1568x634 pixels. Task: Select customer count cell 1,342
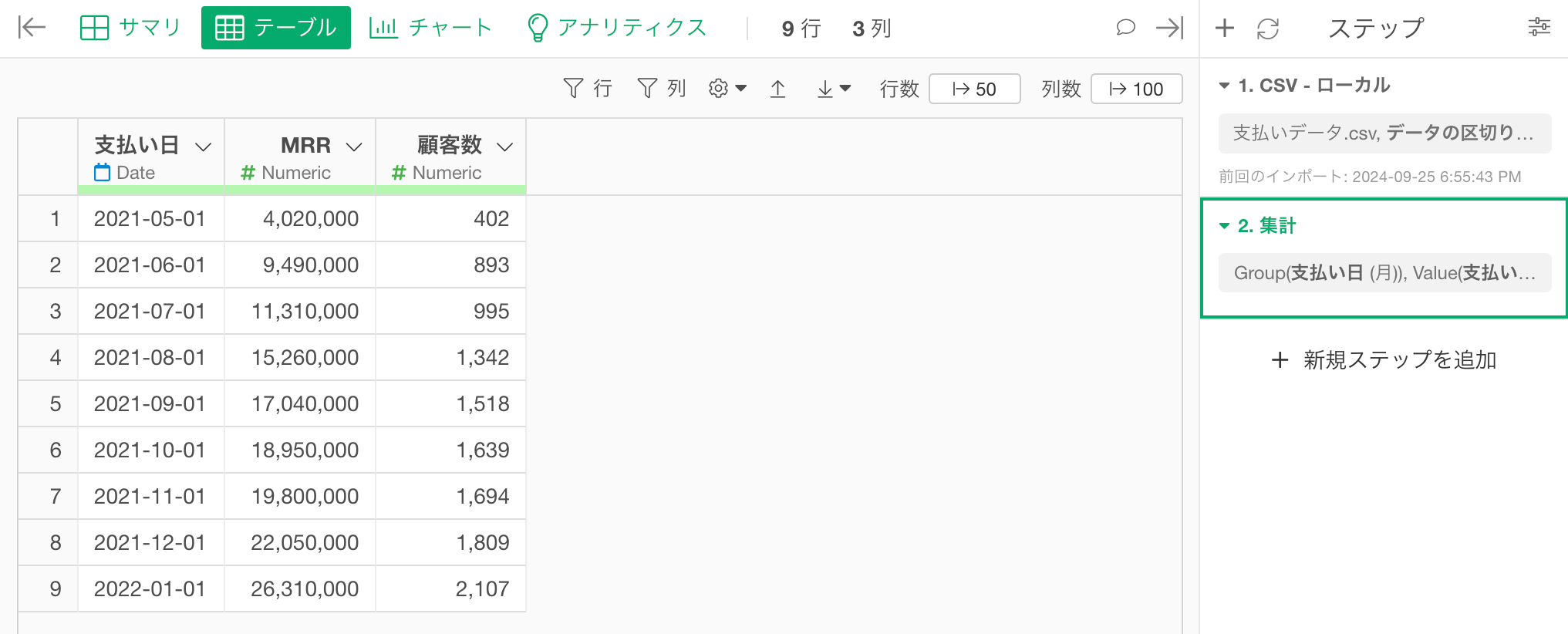click(x=451, y=357)
